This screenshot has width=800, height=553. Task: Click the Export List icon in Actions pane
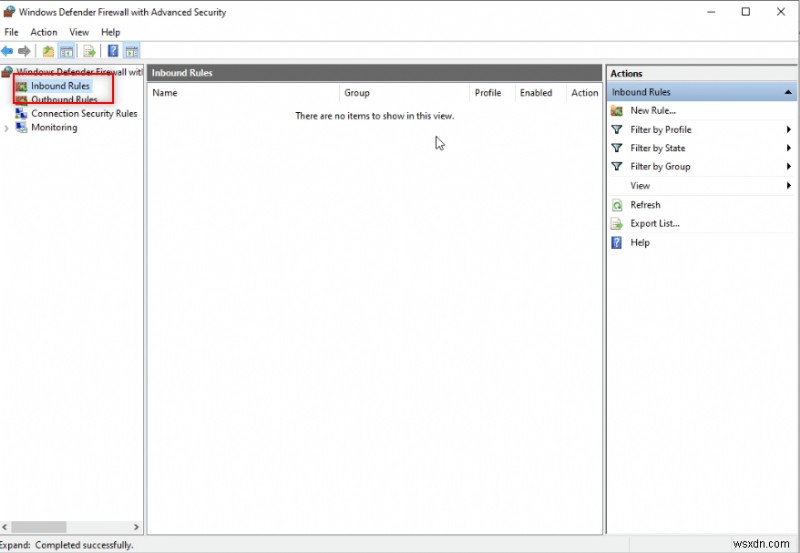pyautogui.click(x=617, y=224)
